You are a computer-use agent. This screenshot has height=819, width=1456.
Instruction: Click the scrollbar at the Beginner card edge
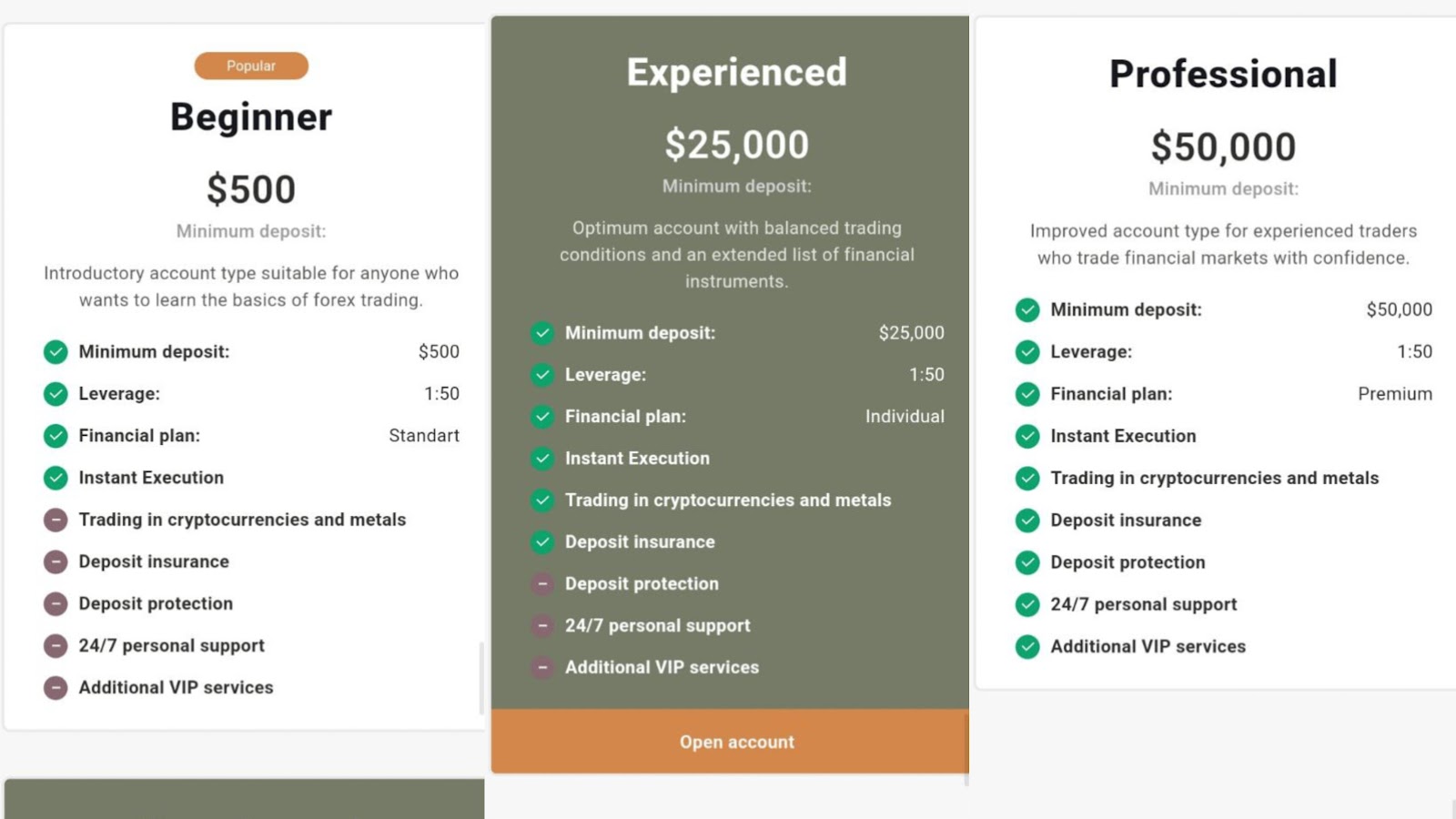tap(481, 678)
